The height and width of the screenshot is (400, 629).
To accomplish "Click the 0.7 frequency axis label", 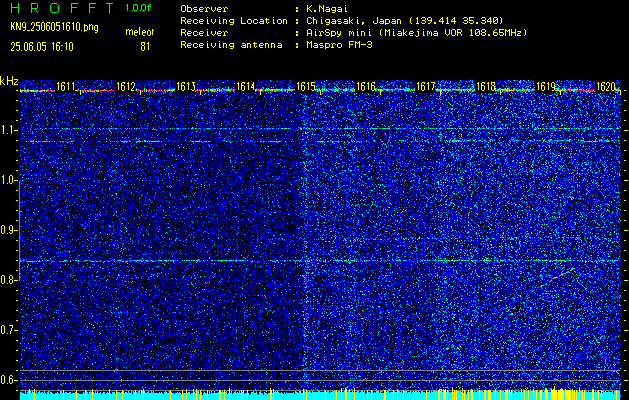I will coord(9,330).
